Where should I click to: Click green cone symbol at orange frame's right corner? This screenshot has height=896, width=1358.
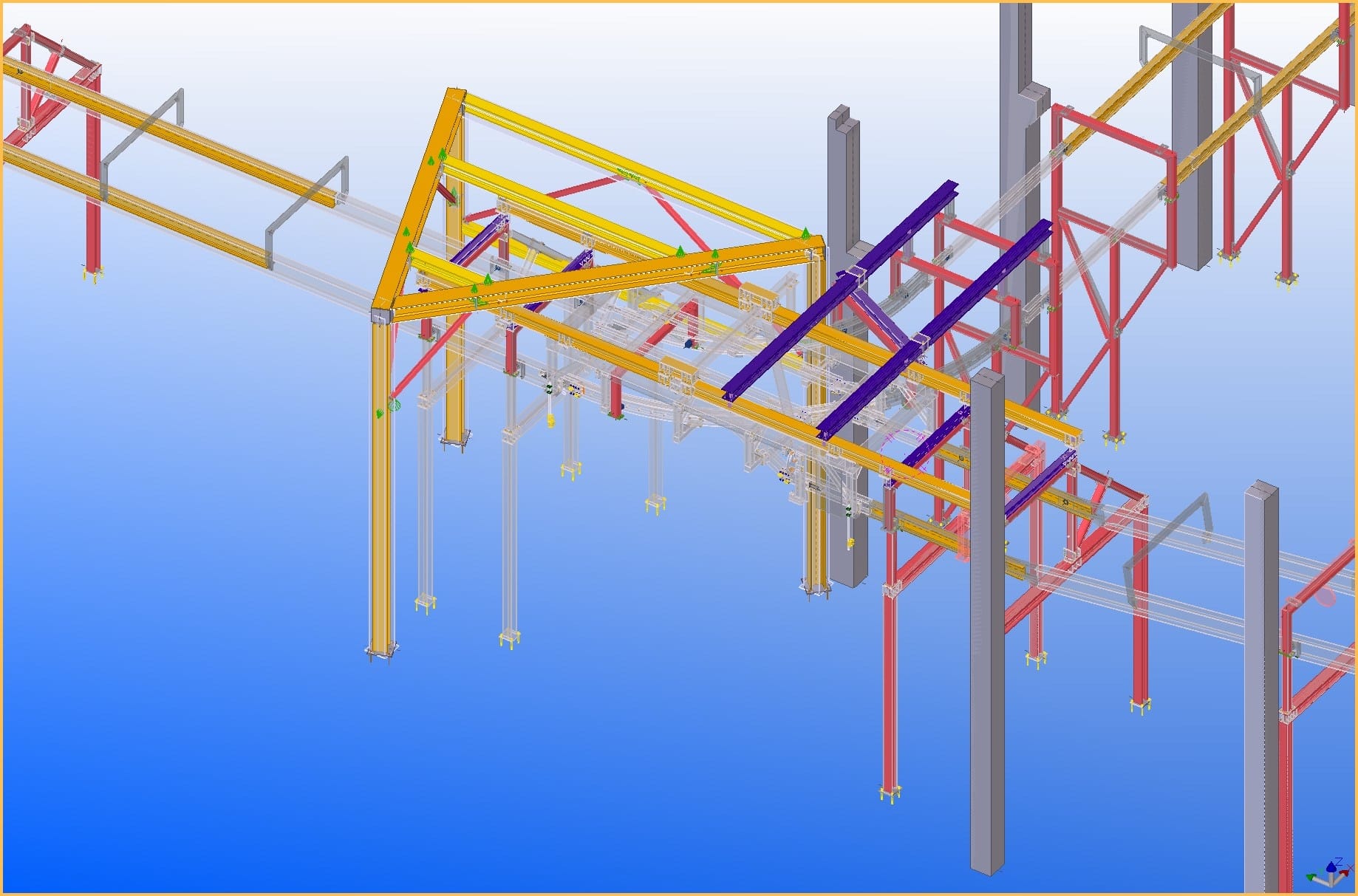click(805, 233)
